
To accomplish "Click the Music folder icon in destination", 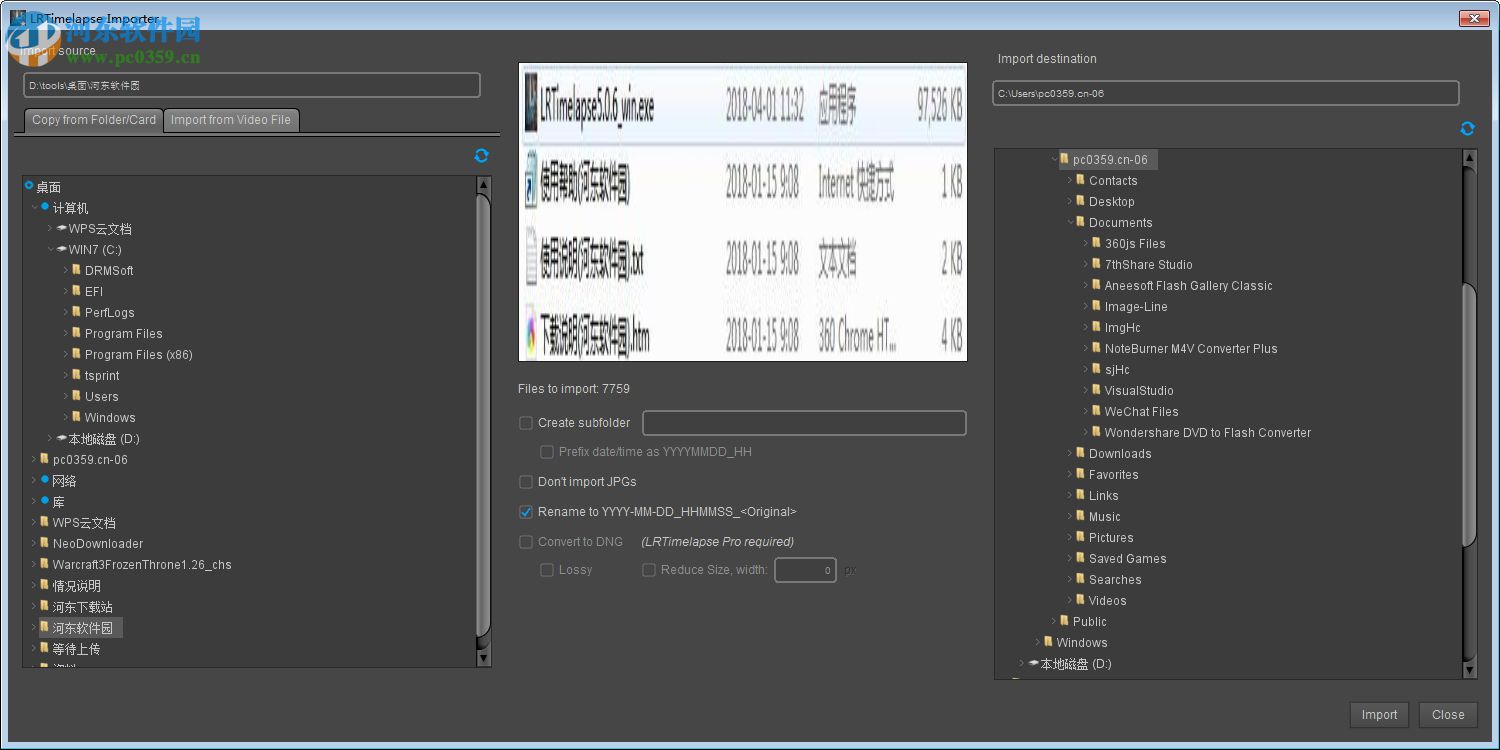I will (x=1081, y=516).
